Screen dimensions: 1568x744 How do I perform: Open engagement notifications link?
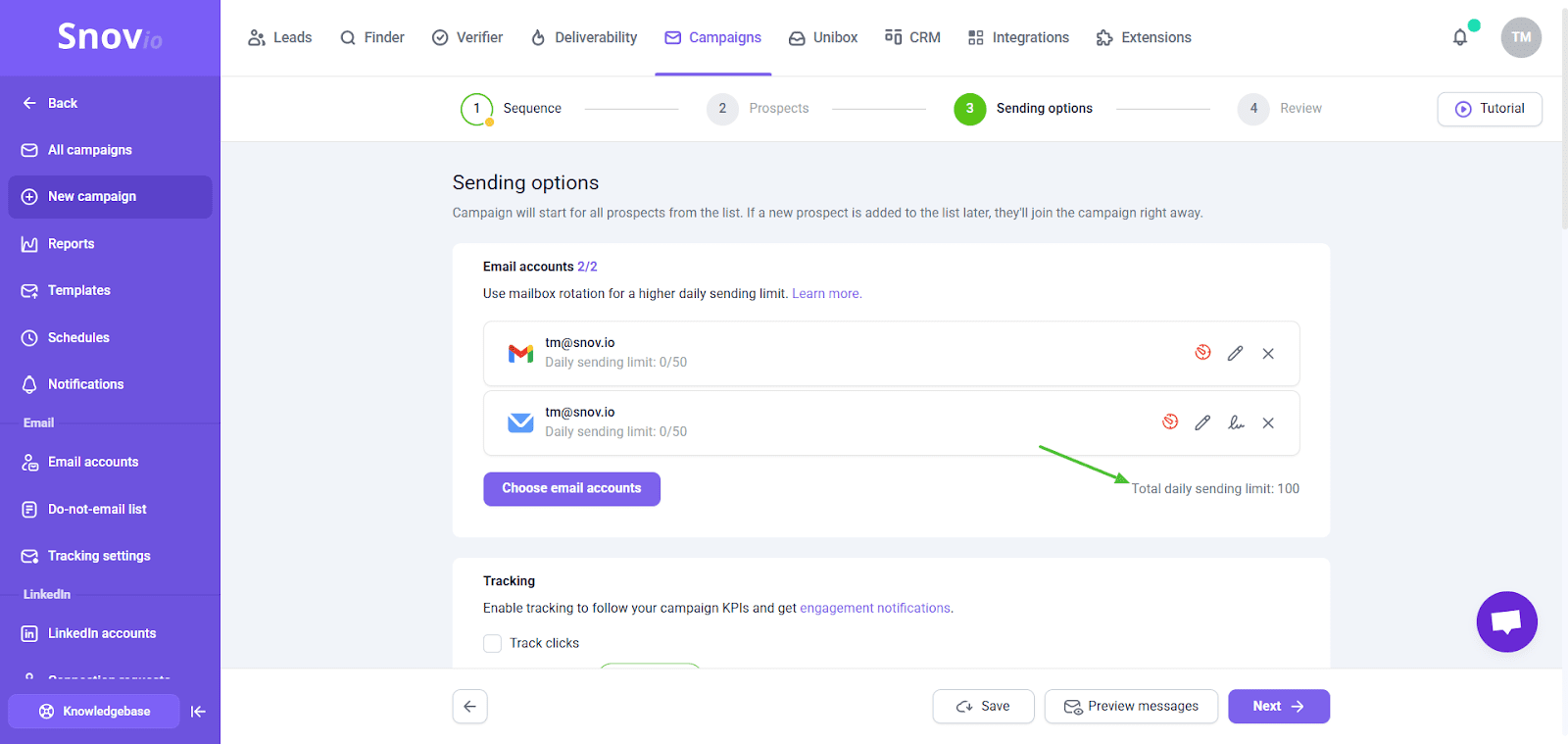tap(875, 608)
